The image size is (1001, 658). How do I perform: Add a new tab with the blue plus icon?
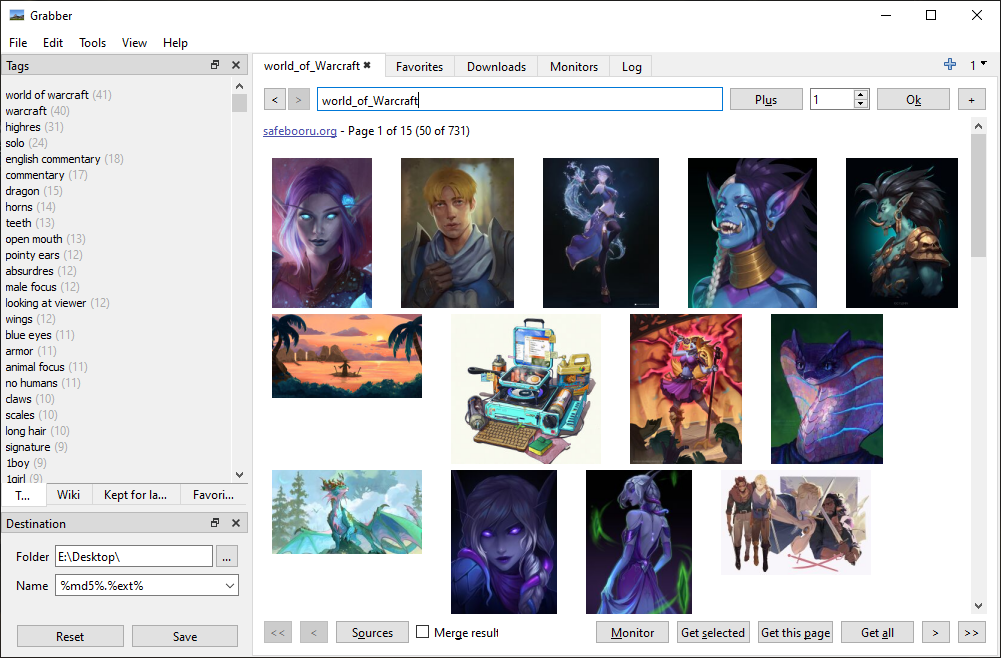coord(950,64)
